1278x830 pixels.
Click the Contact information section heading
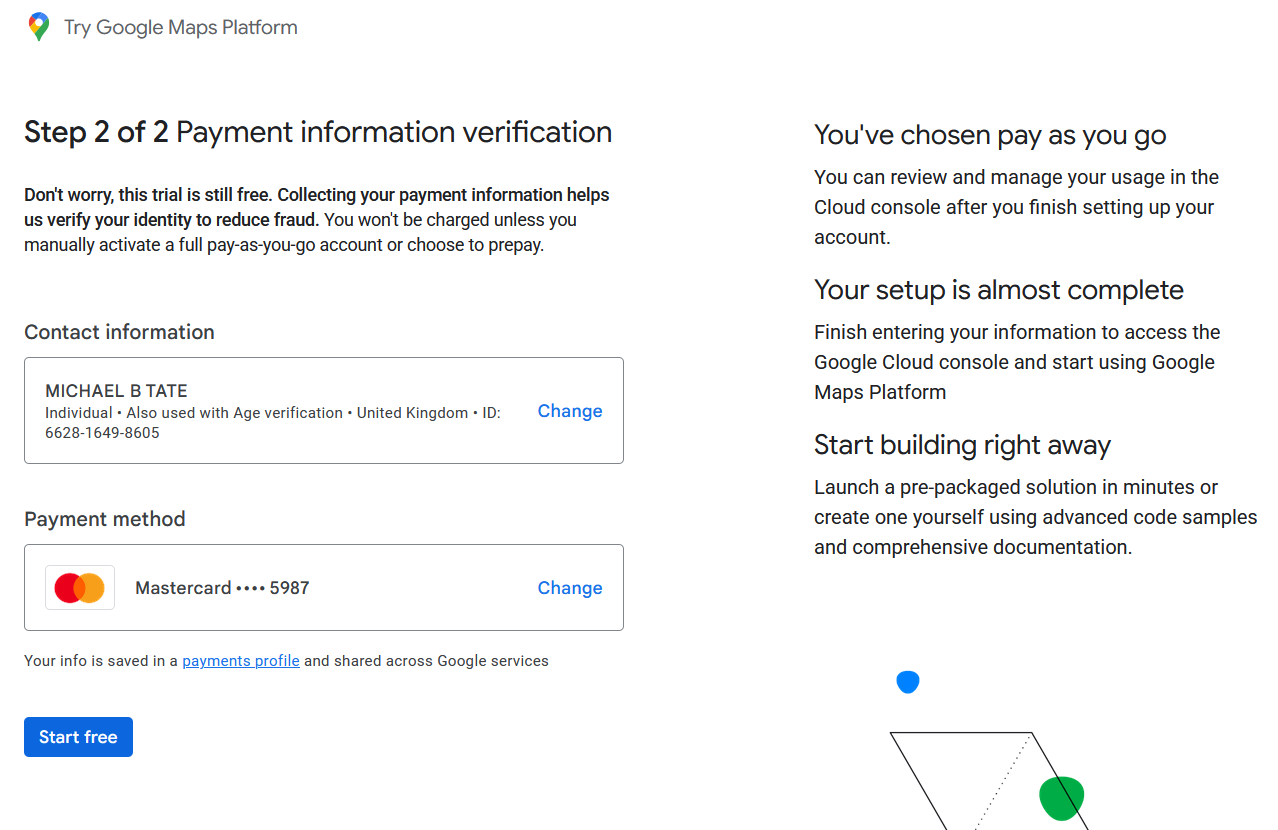(x=119, y=332)
